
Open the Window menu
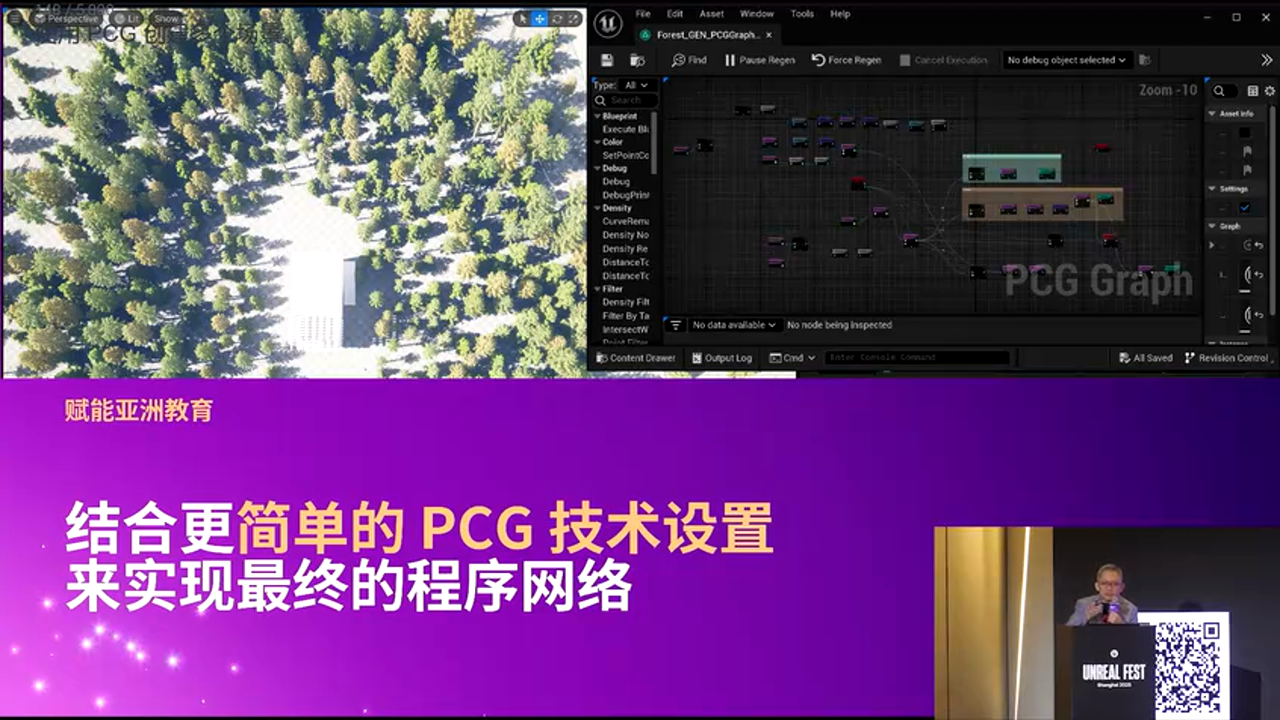click(755, 14)
